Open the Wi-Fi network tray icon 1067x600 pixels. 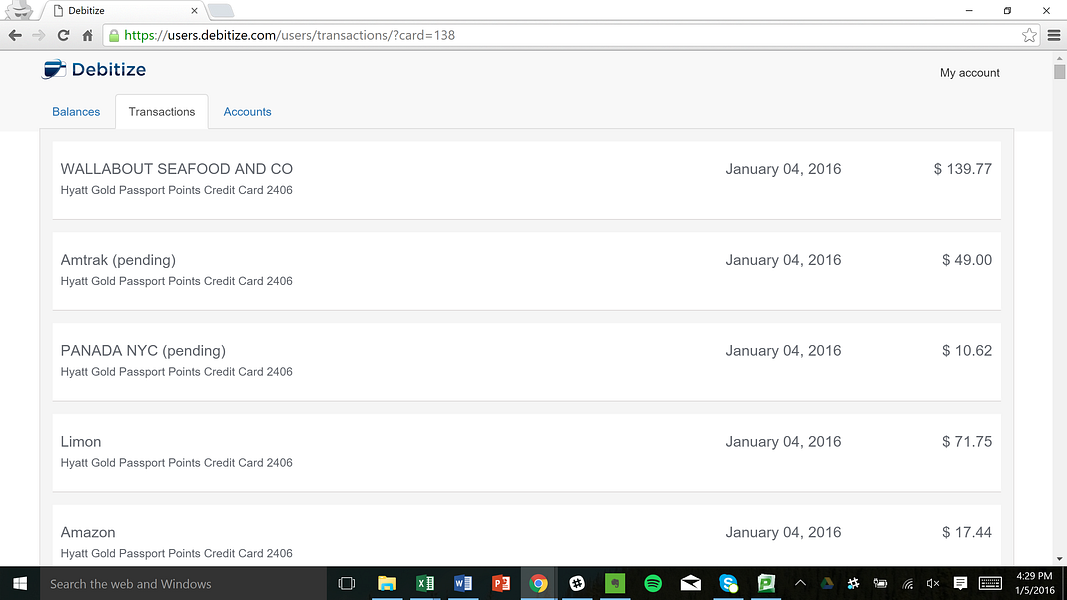(907, 584)
